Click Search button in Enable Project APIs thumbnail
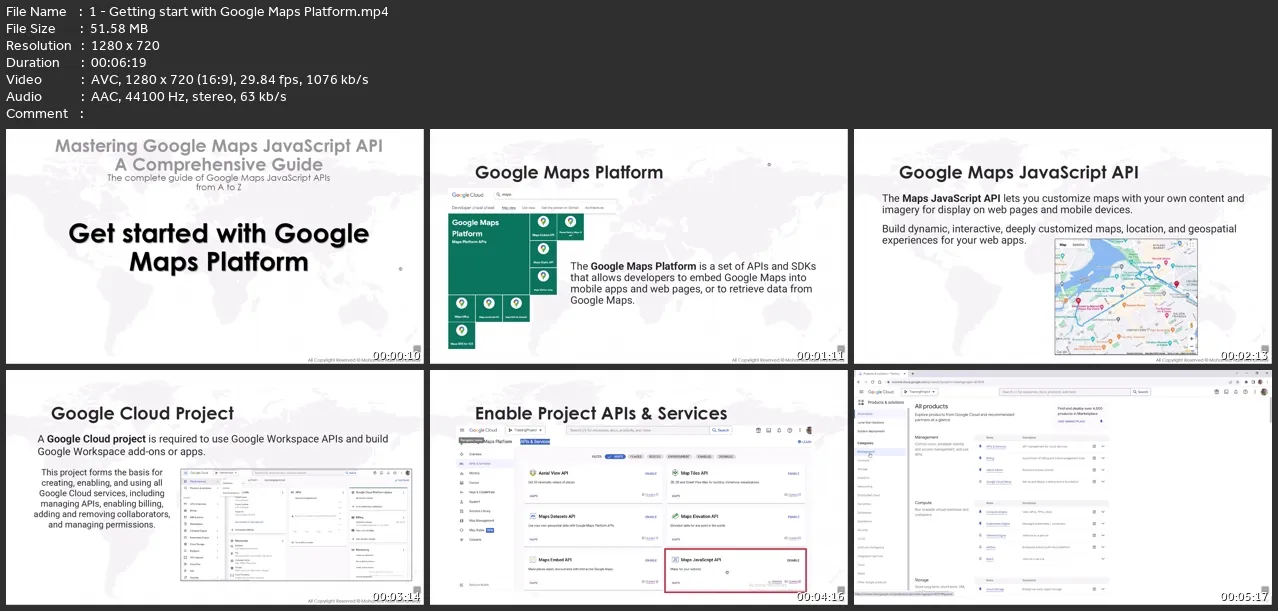 [720, 430]
